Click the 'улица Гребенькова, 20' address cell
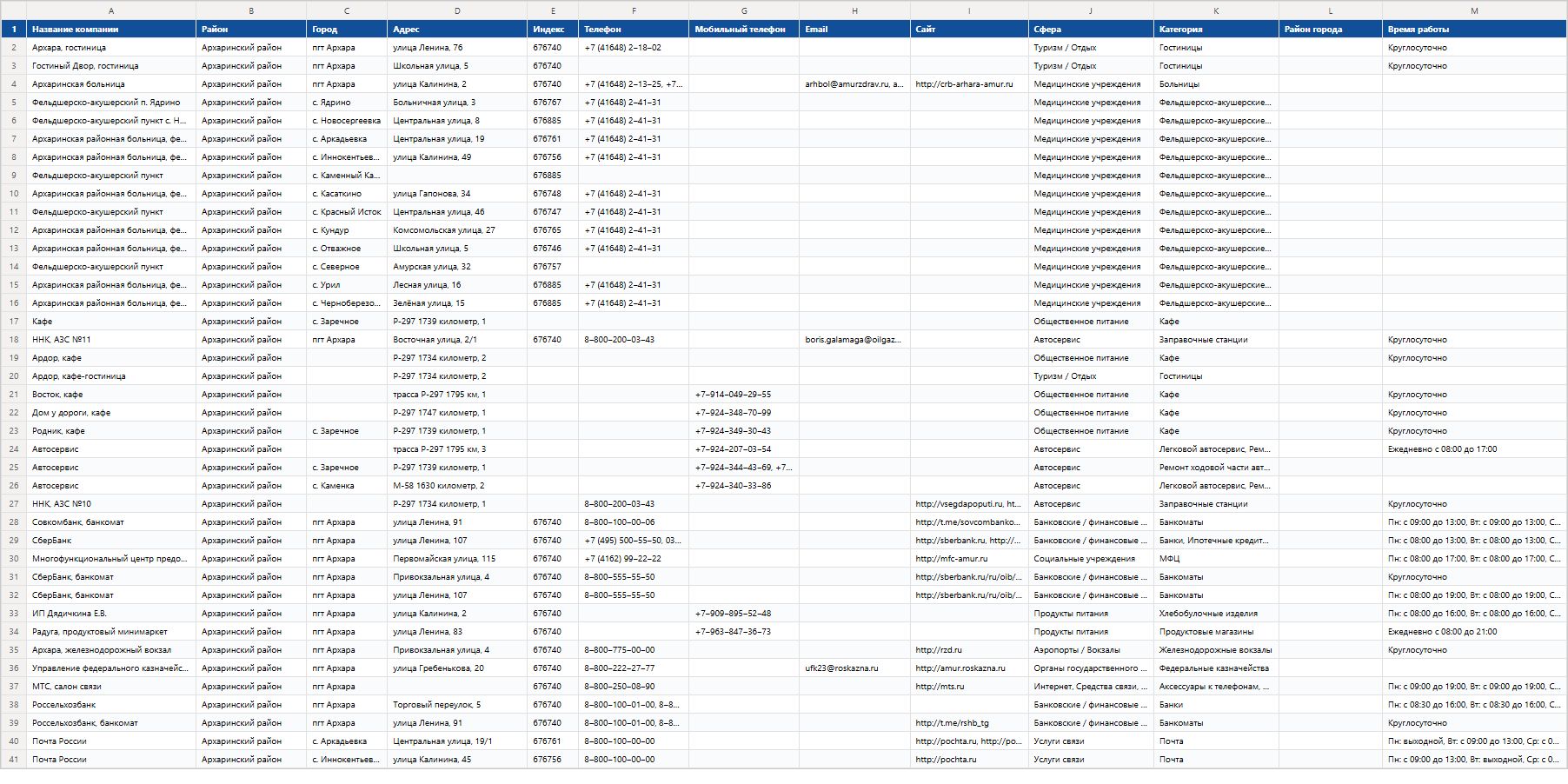The image size is (1568, 784). (457, 668)
